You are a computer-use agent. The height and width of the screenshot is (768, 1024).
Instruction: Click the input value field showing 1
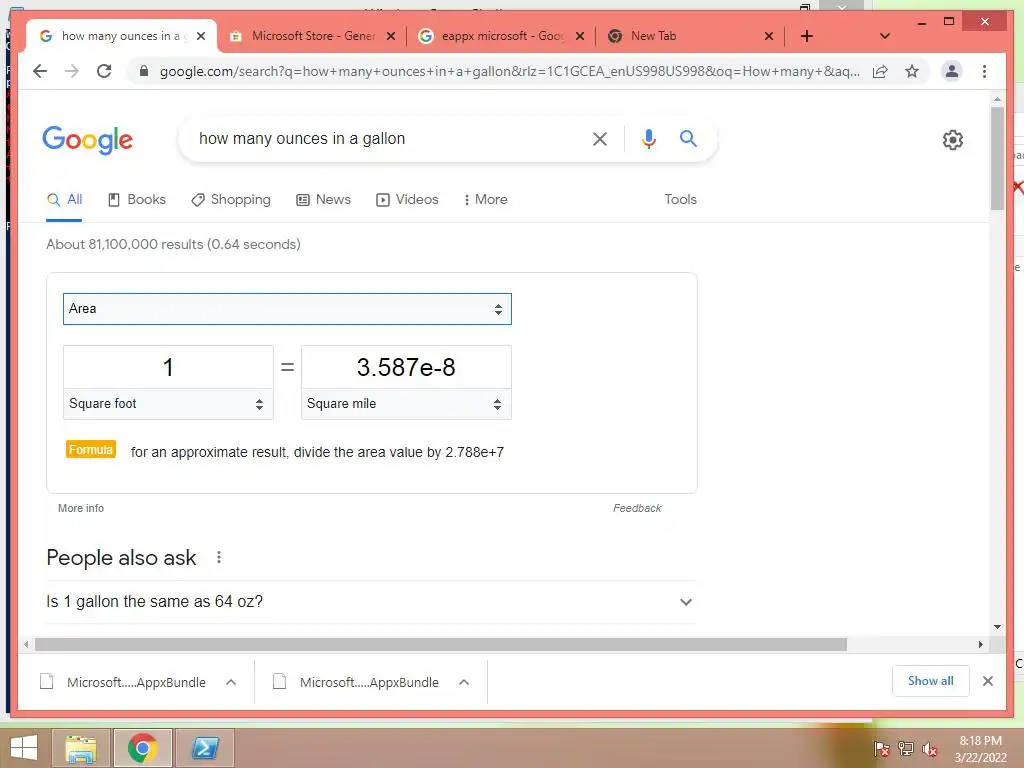tap(168, 367)
